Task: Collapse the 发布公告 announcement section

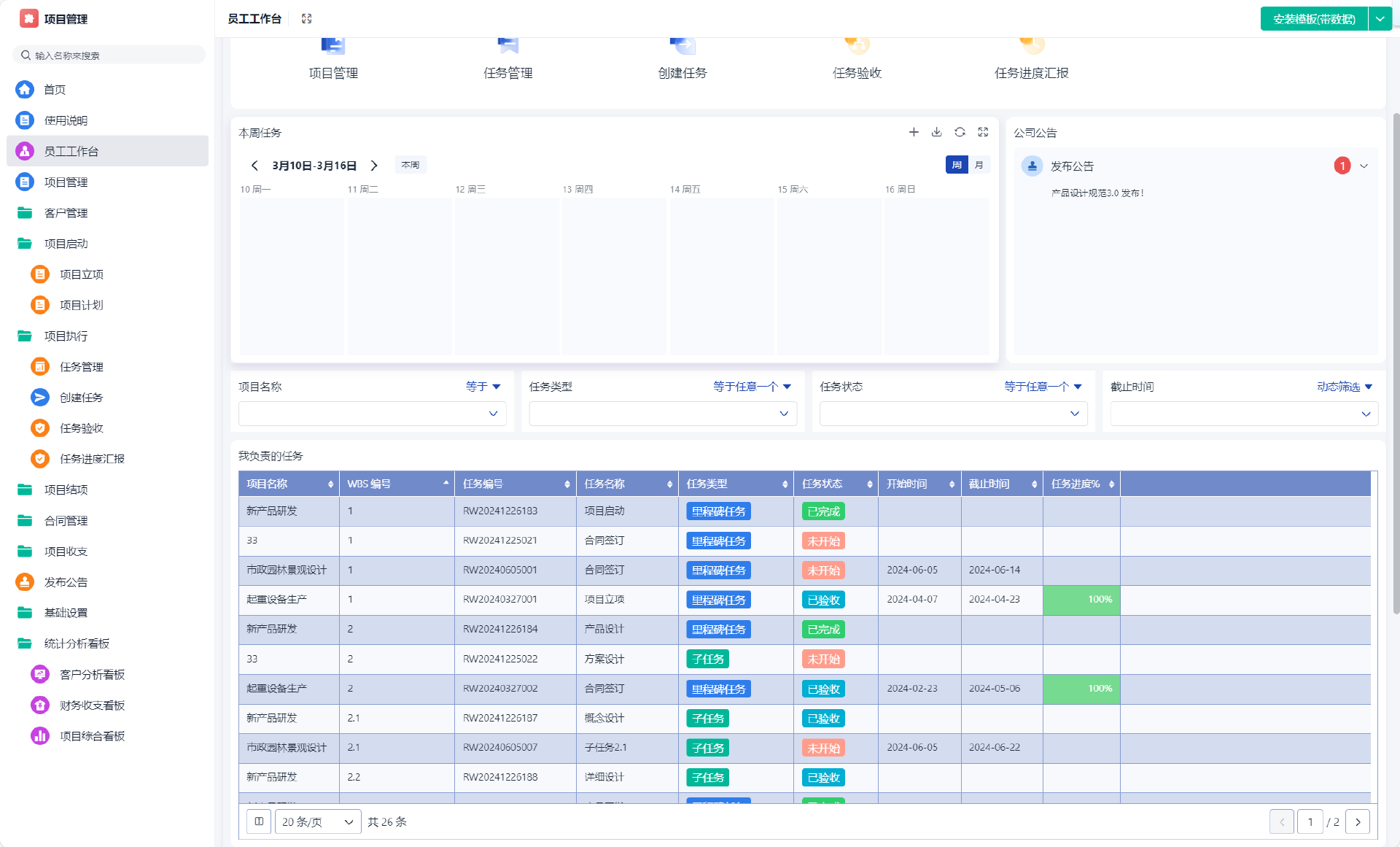Action: pos(1364,166)
